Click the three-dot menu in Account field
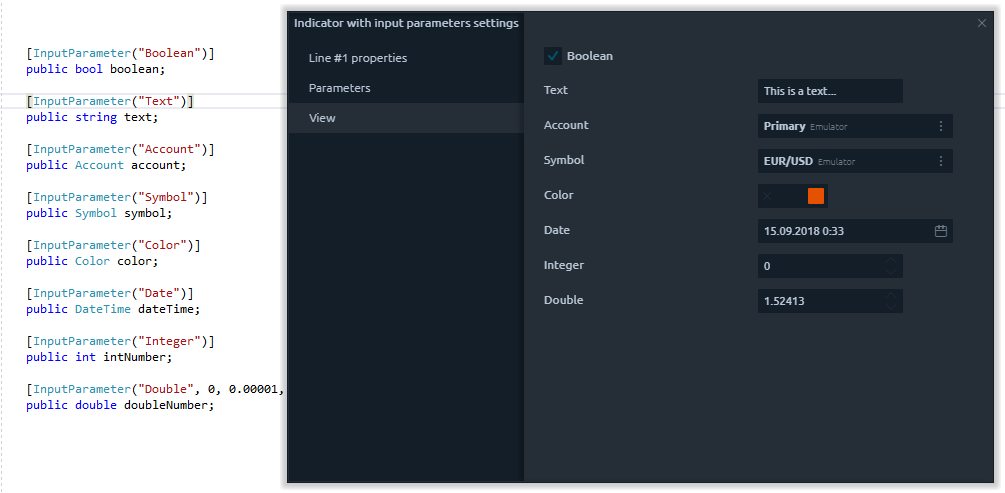This screenshot has height=493, width=1005. pos(940,126)
